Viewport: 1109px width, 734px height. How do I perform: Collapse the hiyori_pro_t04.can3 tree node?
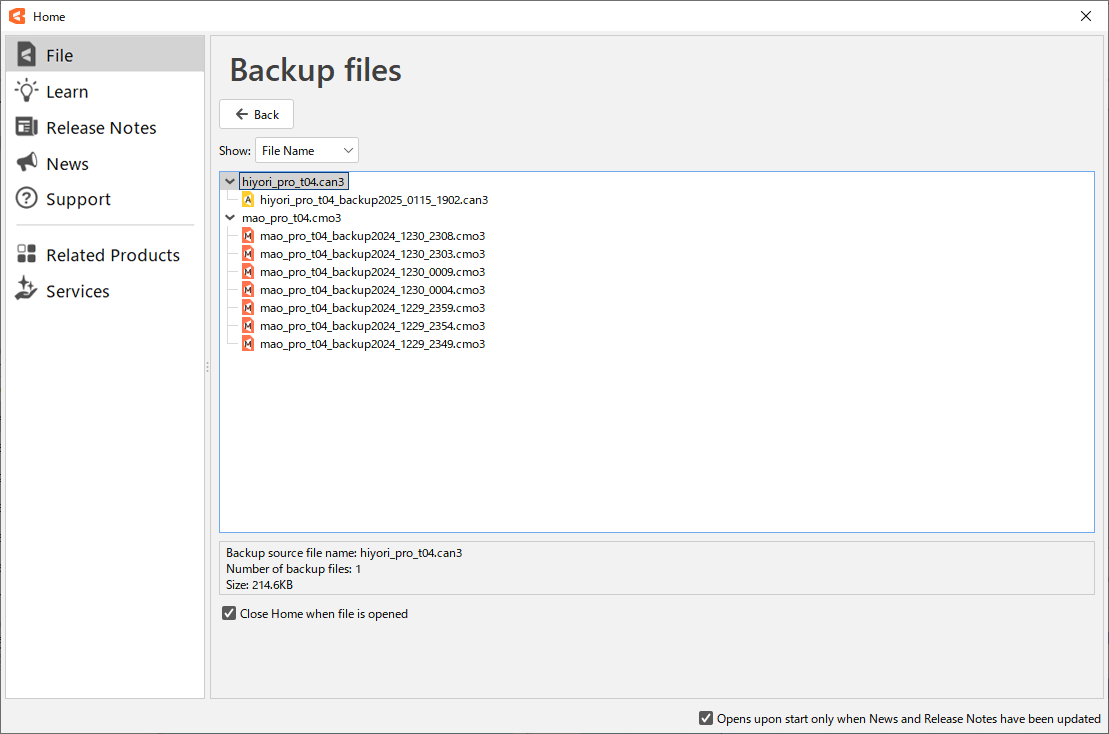(230, 182)
